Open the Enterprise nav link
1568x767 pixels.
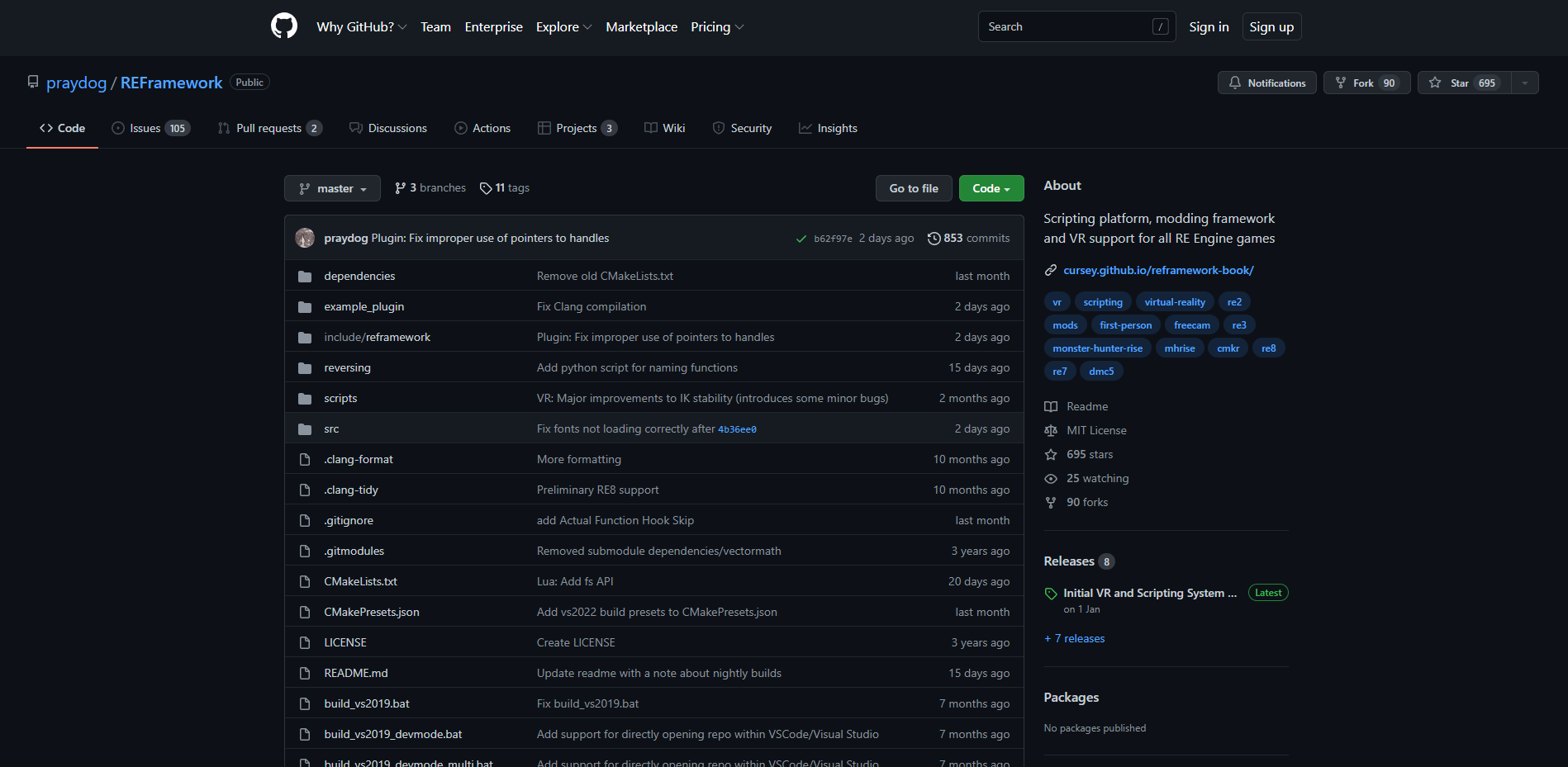(494, 26)
